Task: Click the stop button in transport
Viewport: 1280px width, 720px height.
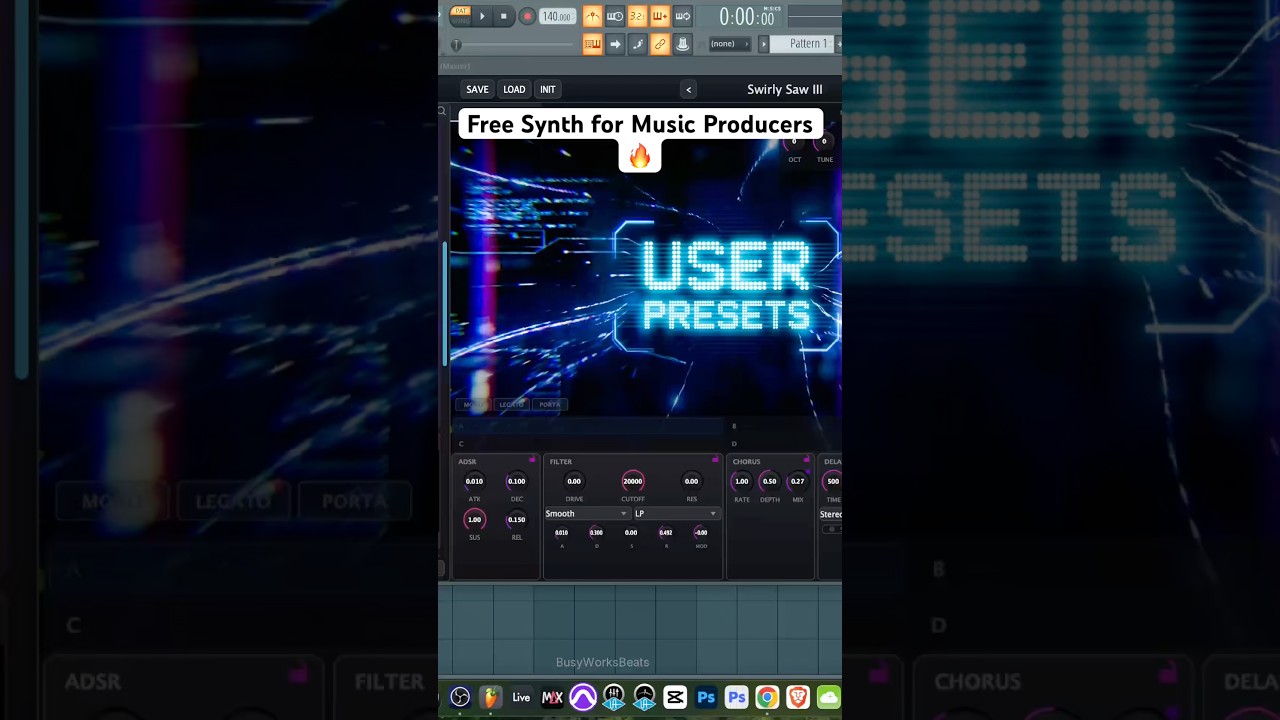Action: 504,16
